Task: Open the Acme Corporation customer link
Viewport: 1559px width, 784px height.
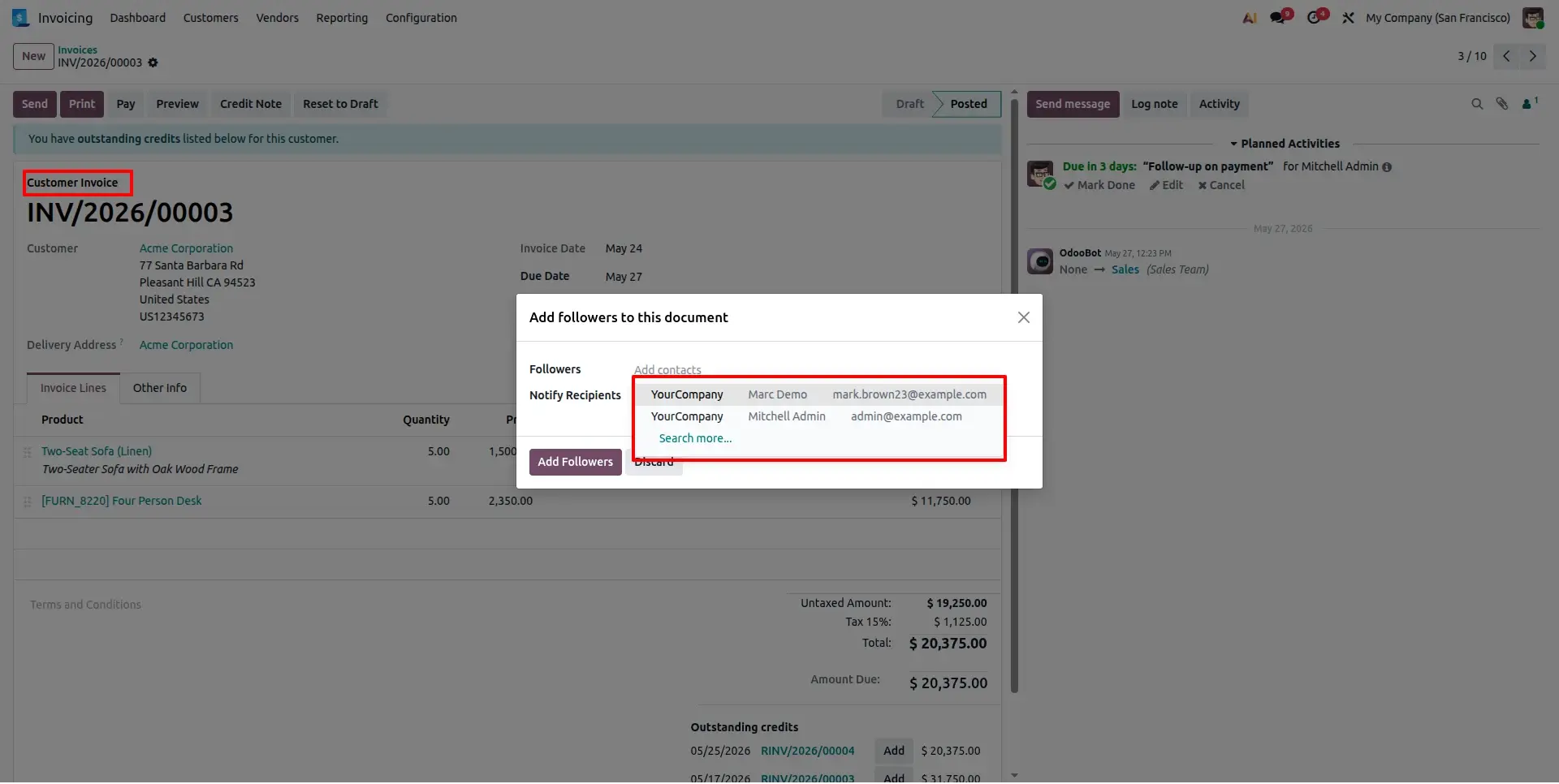Action: point(186,248)
